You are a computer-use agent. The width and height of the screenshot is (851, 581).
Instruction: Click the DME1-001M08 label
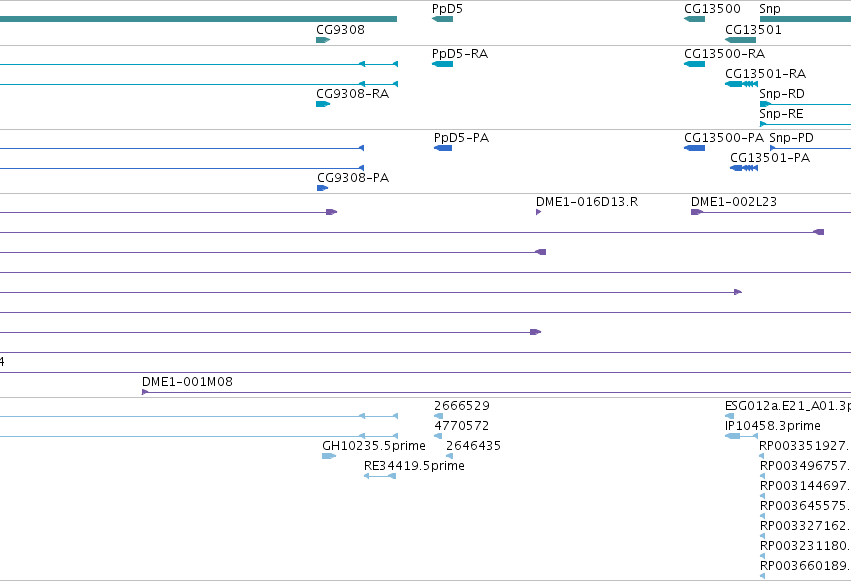(187, 382)
